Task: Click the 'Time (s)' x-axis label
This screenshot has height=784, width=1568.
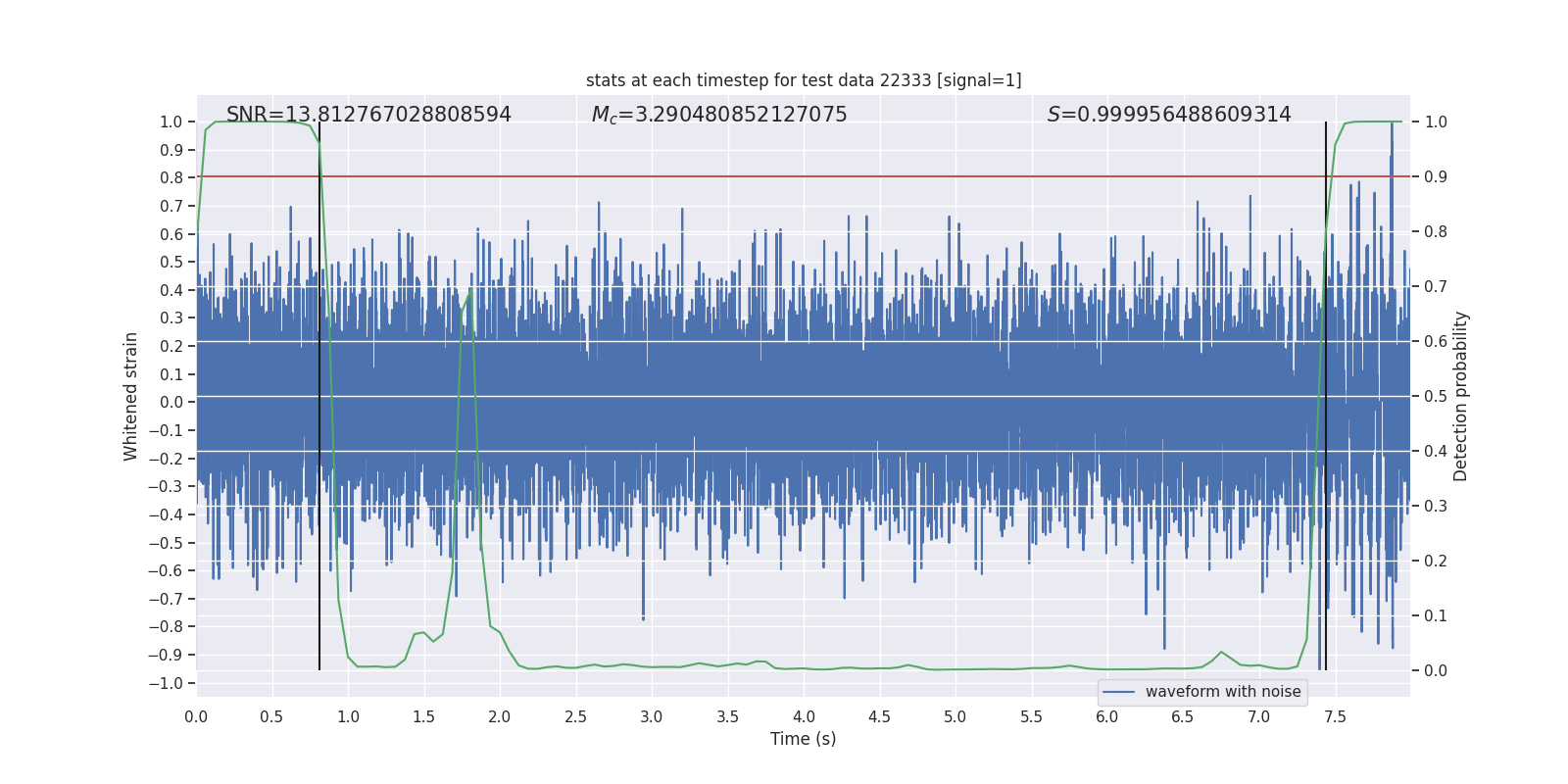Action: [x=803, y=739]
